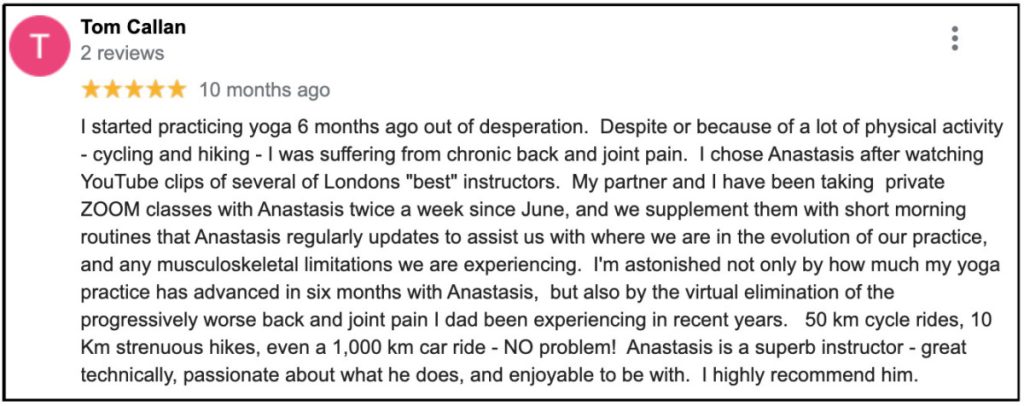Click the "10 months ago" timestamp
The width and height of the screenshot is (1024, 406).
tap(264, 90)
